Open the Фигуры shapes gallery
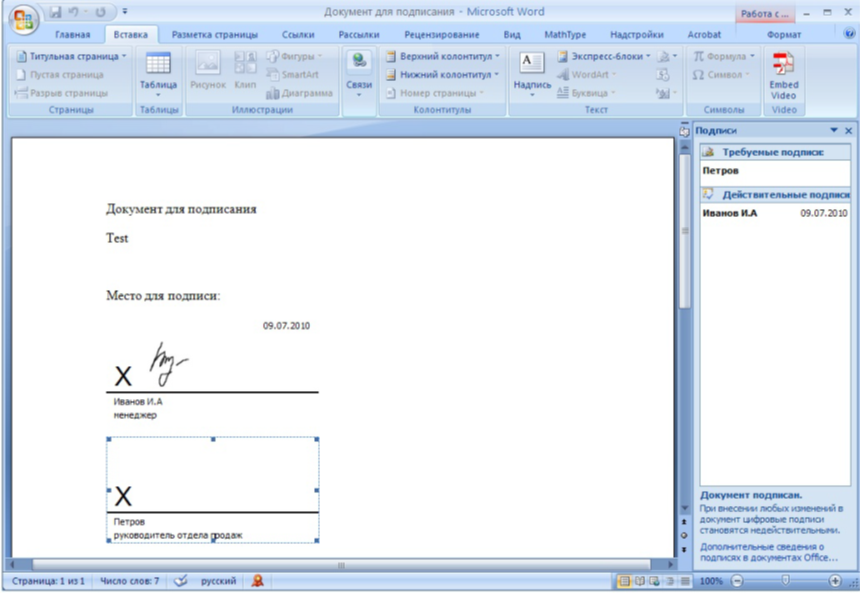Screen dimensions: 860x593 (x=295, y=57)
